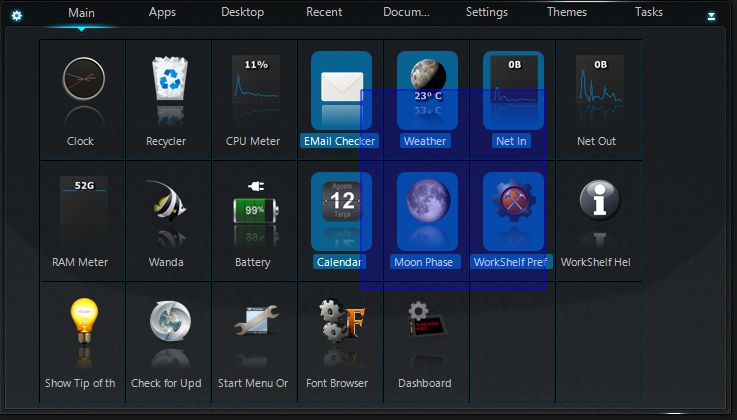737x420 pixels.
Task: Click the gear settings button at top-left
Action: click(17, 15)
